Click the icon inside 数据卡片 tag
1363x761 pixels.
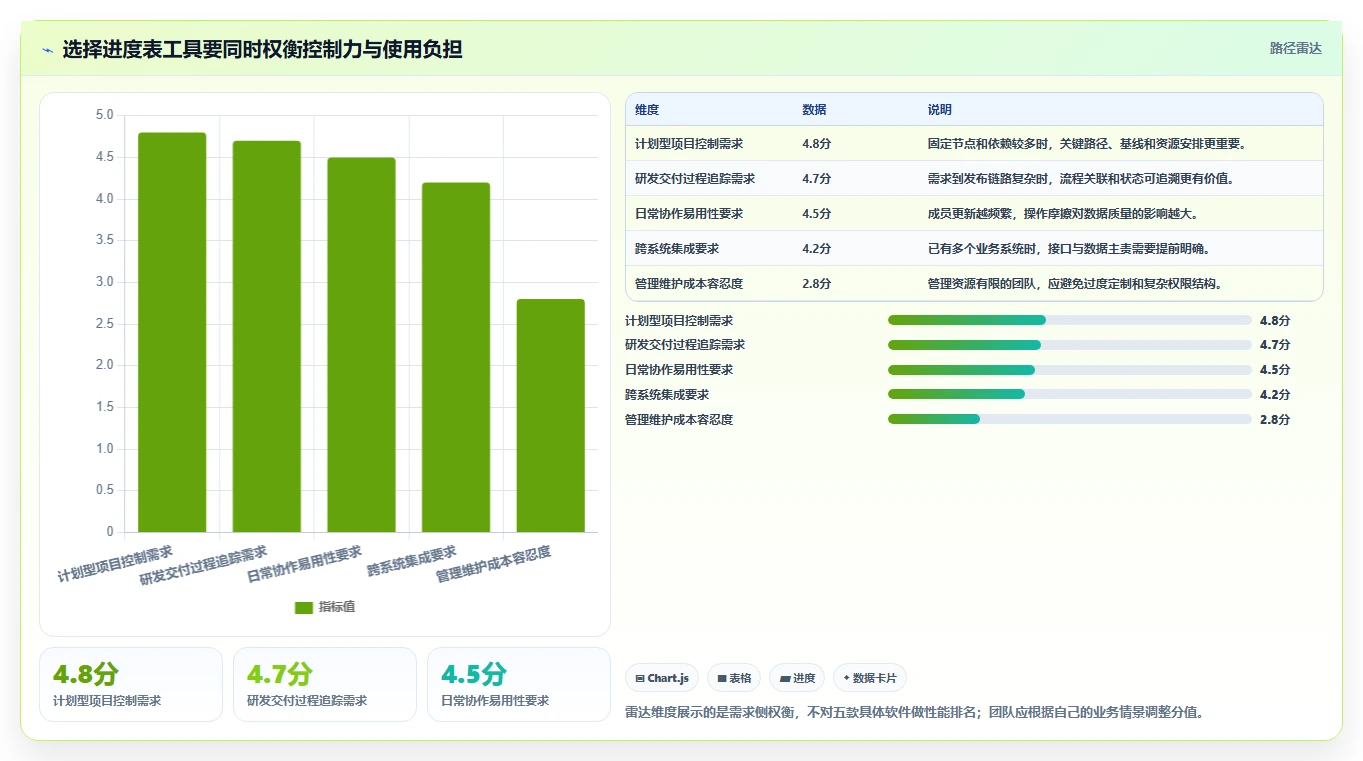point(847,678)
